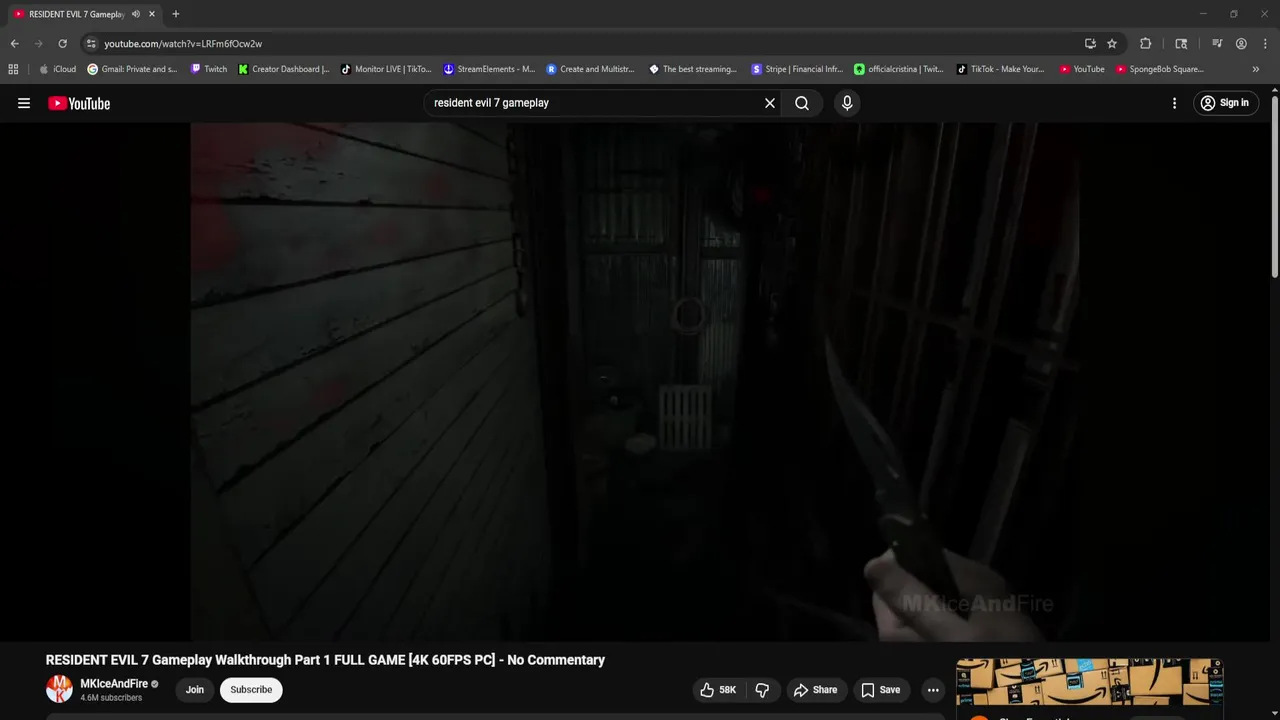
Task: Dislike this video
Action: (762, 690)
